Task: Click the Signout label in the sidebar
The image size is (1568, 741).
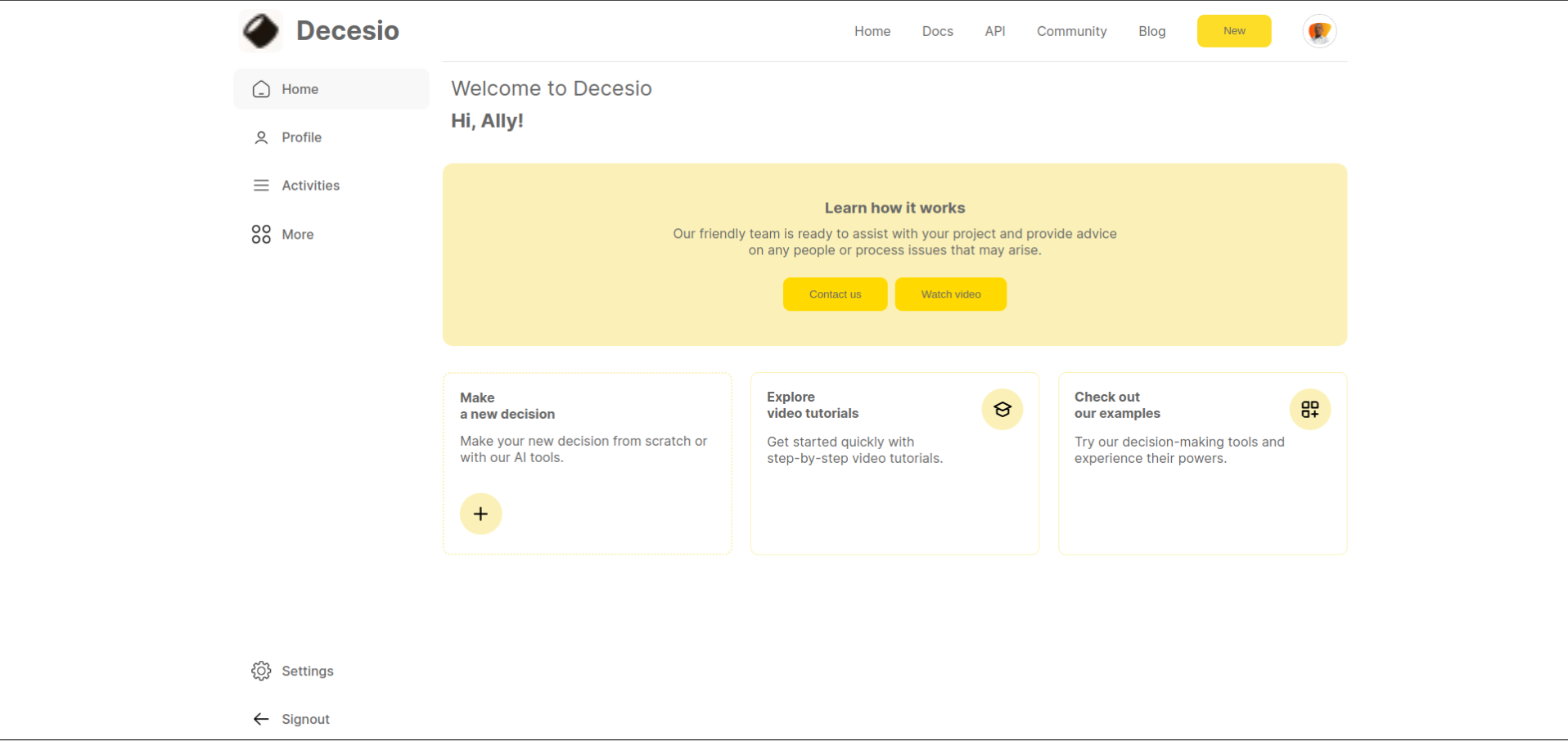Action: coord(306,719)
